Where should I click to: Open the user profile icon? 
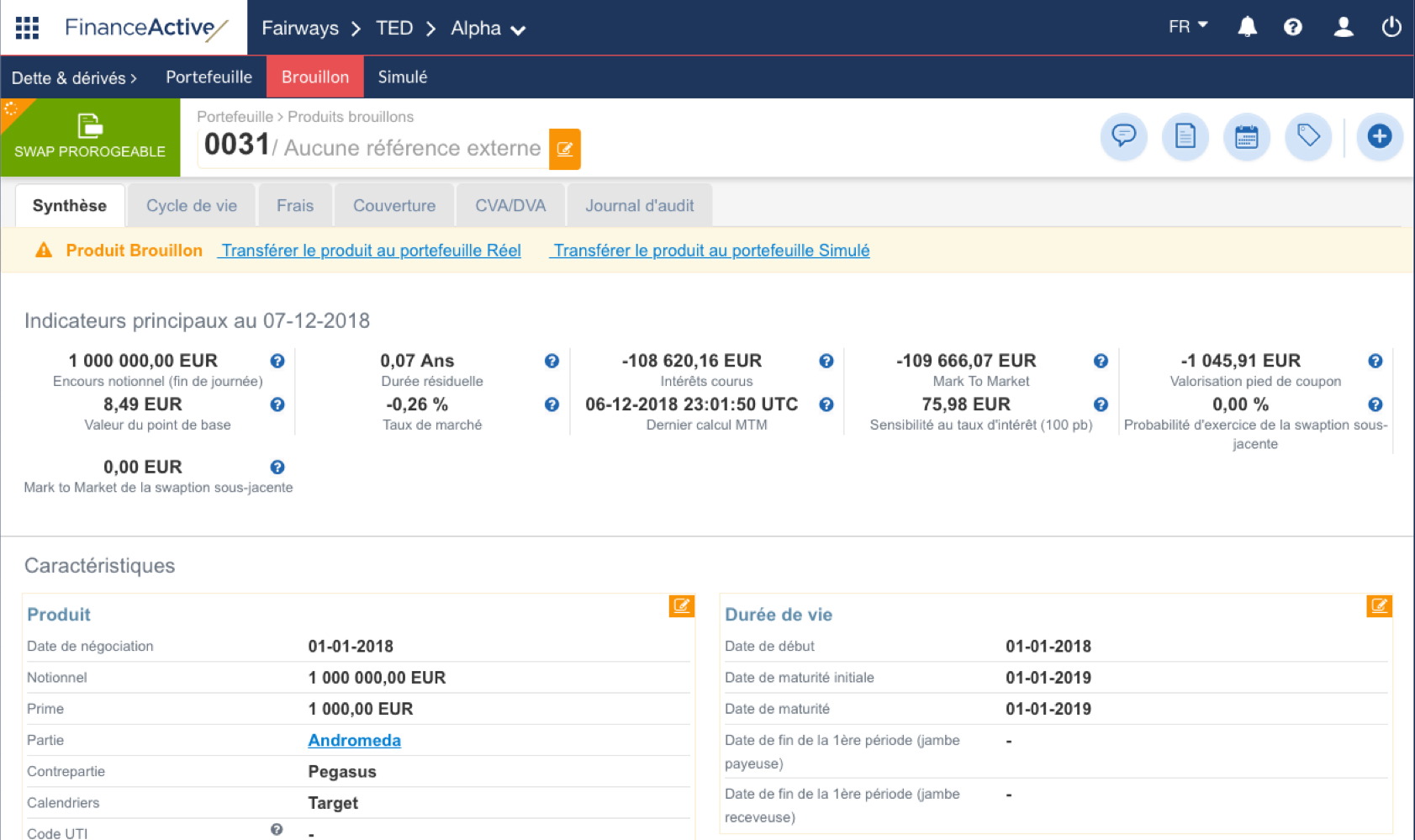click(1343, 26)
